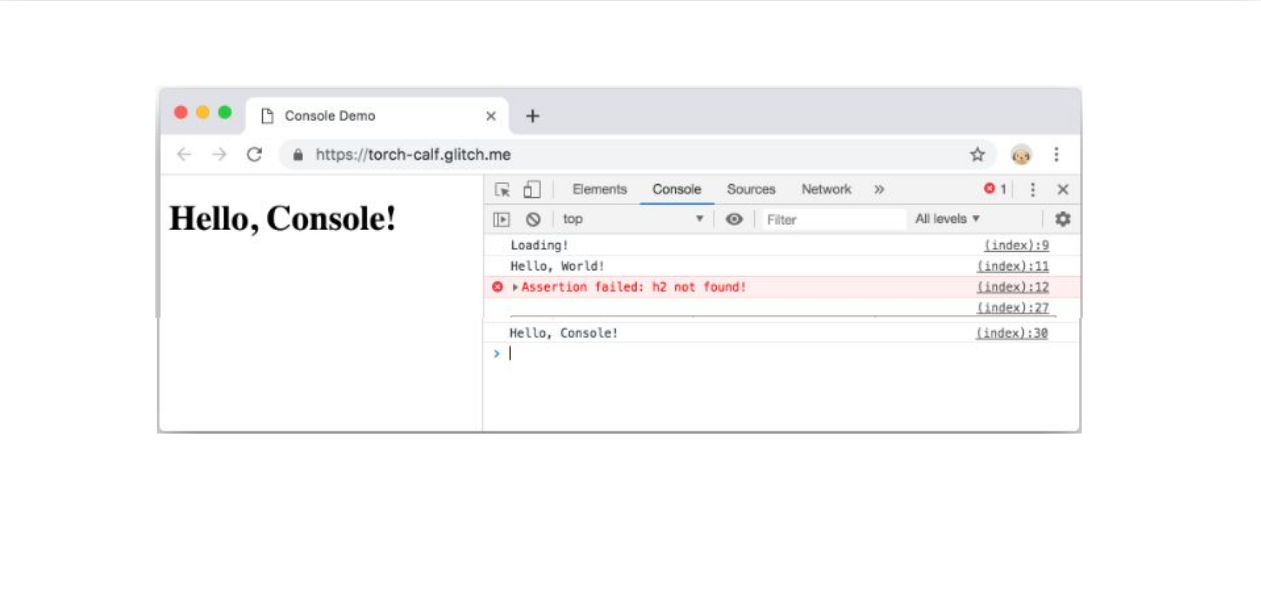This screenshot has width=1261, height=603.
Task: Switch to the Elements tab
Action: point(599,189)
